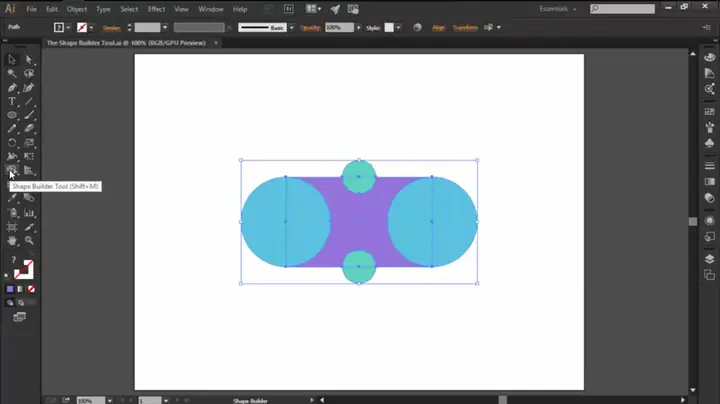The height and width of the screenshot is (404, 720).
Task: Set paint mode to Gradient
Action: [x=21, y=289]
